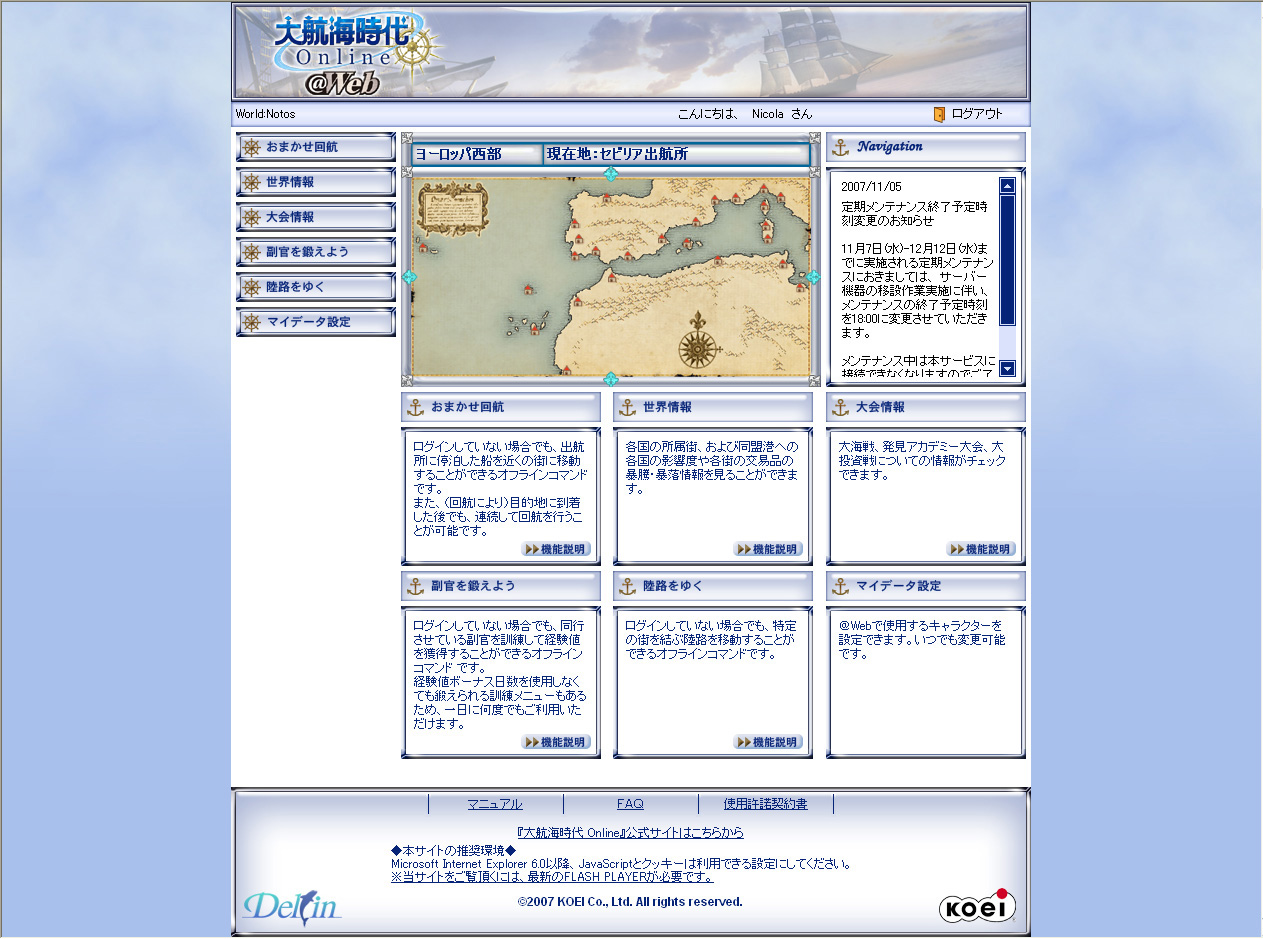Viewport: 1263px width, 939px height.
Task: Click the anchor icon of the マイデータ設定 panel header
Action: point(841,586)
